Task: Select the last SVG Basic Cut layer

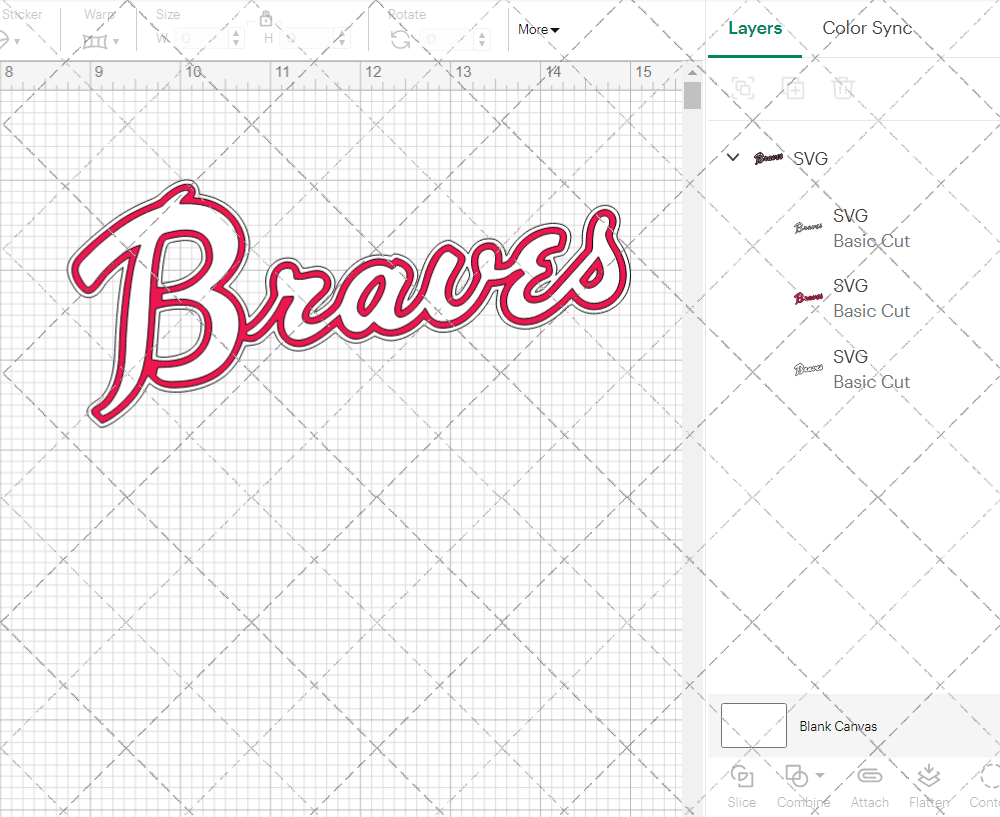Action: click(x=853, y=369)
